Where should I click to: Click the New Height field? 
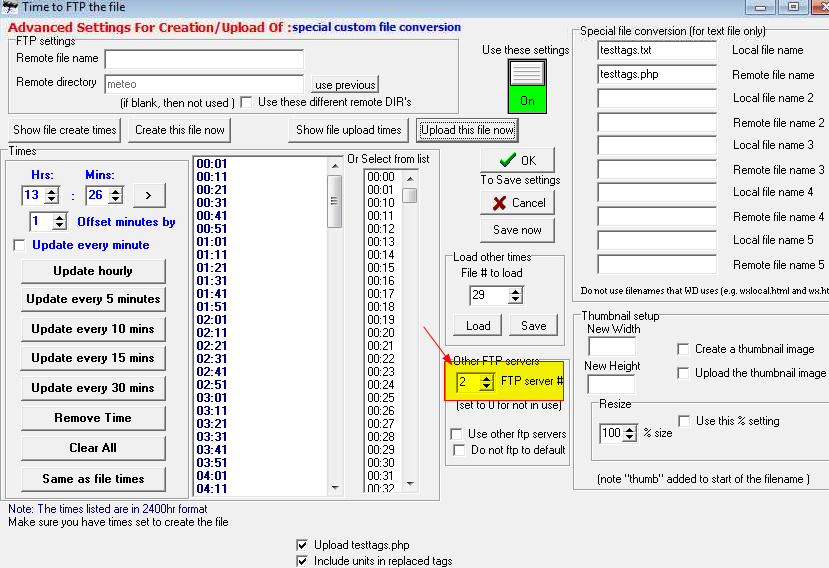coord(611,384)
